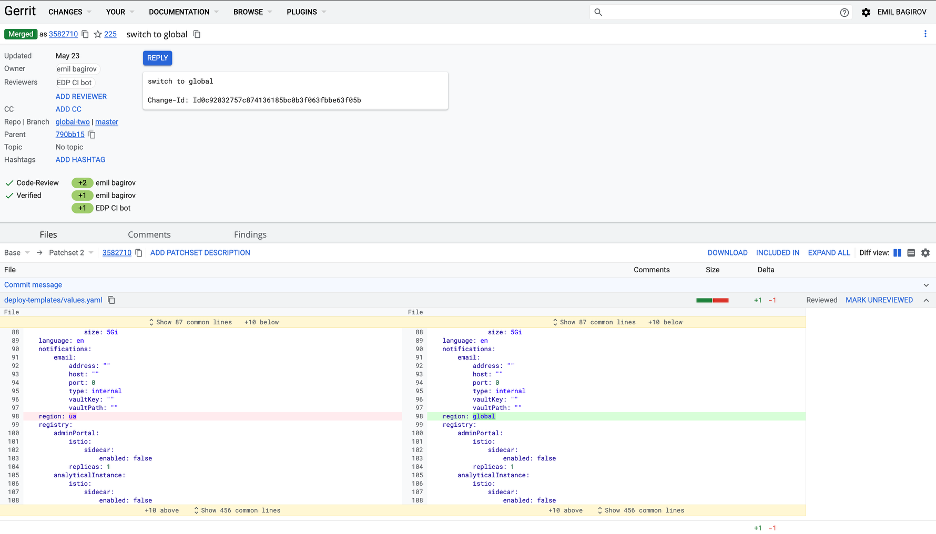This screenshot has width=936, height=534.
Task: Collapse the values.yaml file diff
Action: point(926,300)
